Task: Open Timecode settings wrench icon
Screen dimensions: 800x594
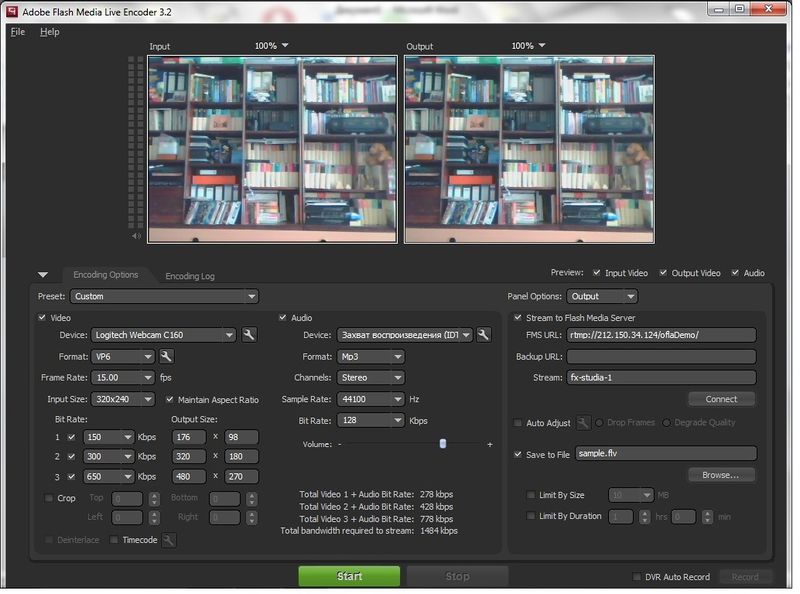Action: 168,540
